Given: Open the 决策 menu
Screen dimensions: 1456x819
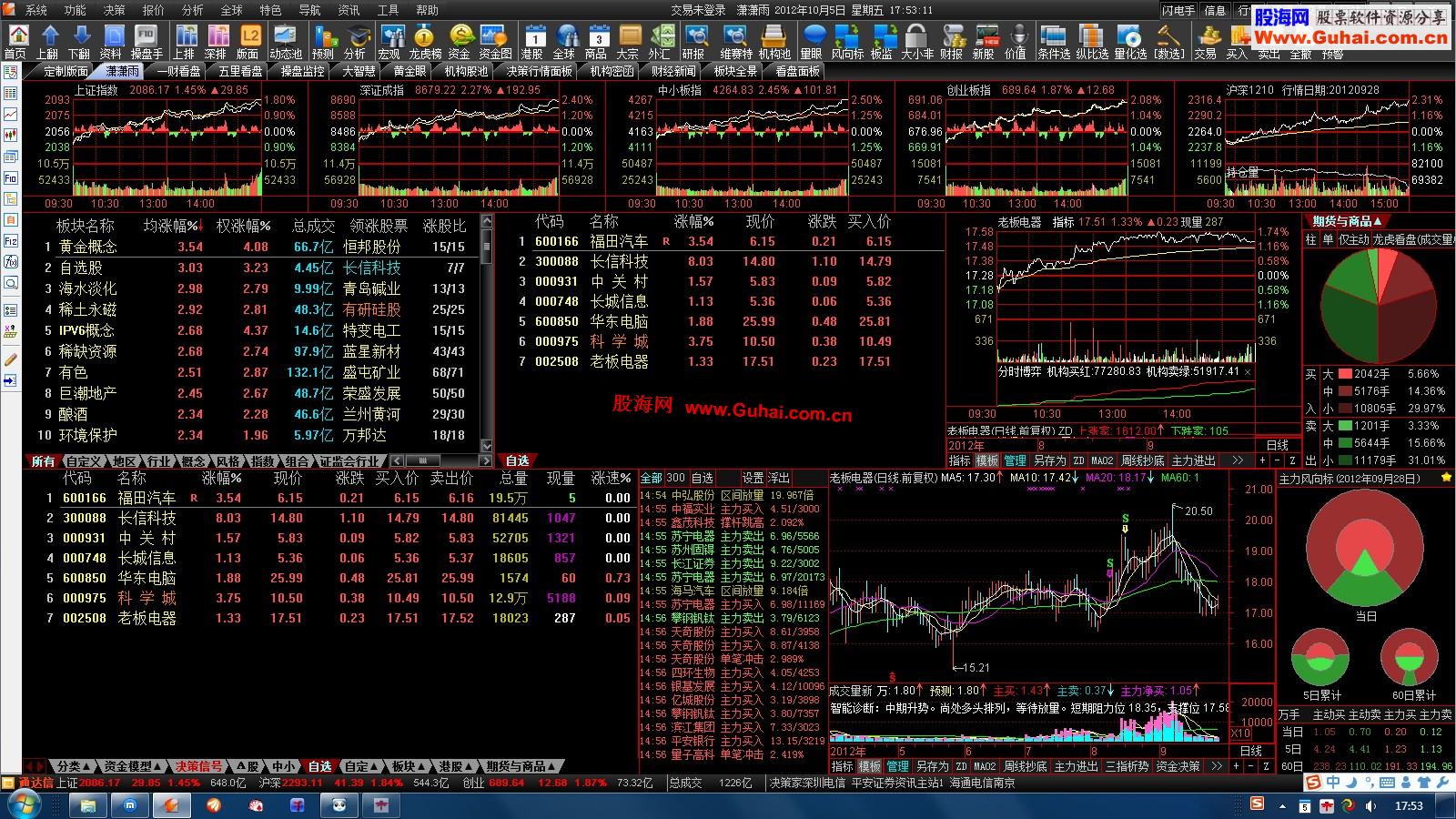Looking at the screenshot, I should tap(115, 10).
